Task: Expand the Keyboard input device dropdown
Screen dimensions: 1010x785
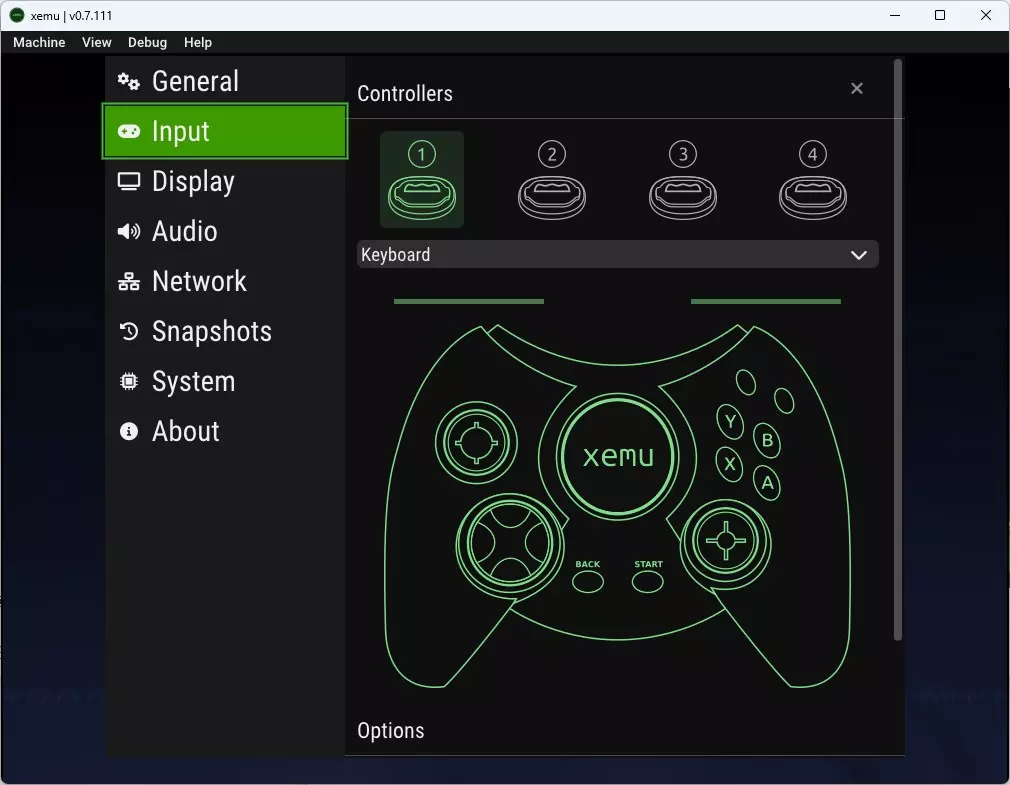Action: click(618, 254)
